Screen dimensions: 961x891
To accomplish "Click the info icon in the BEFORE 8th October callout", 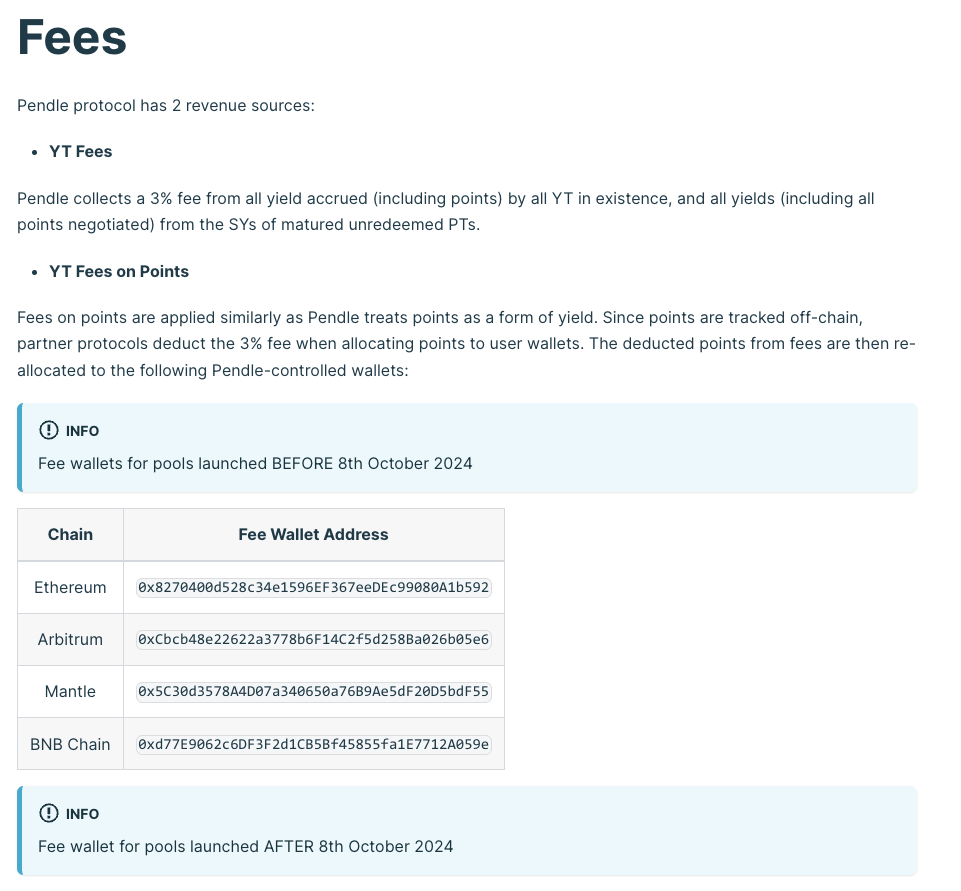I will 48,431.
